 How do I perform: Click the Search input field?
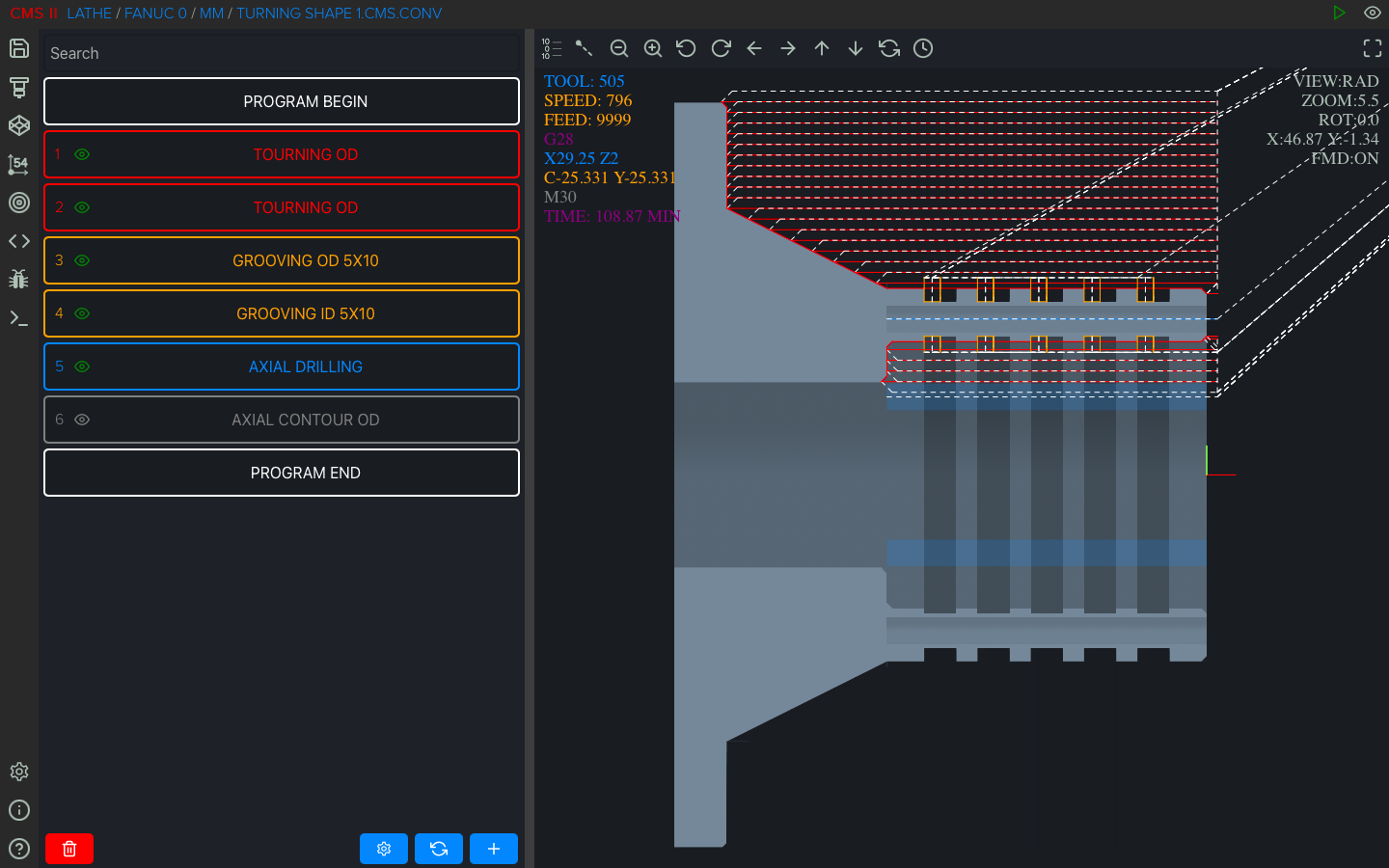coord(282,53)
